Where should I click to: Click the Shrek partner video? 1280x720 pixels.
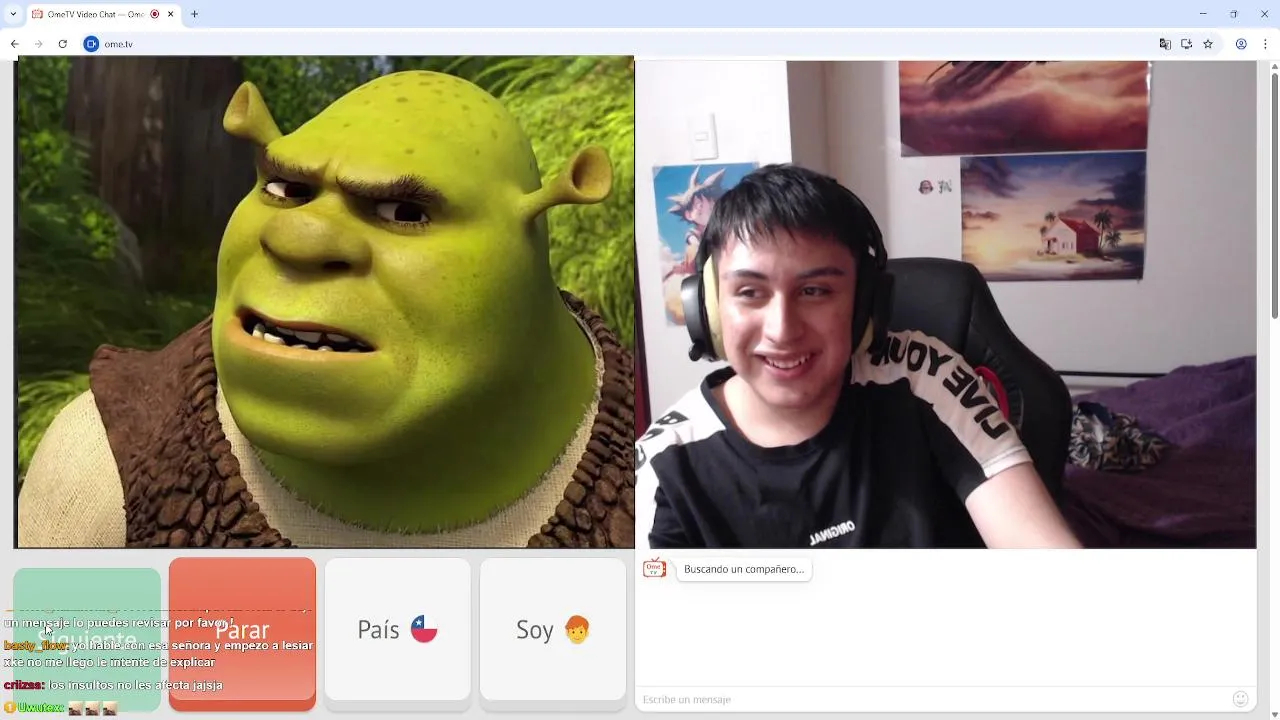pyautogui.click(x=324, y=302)
